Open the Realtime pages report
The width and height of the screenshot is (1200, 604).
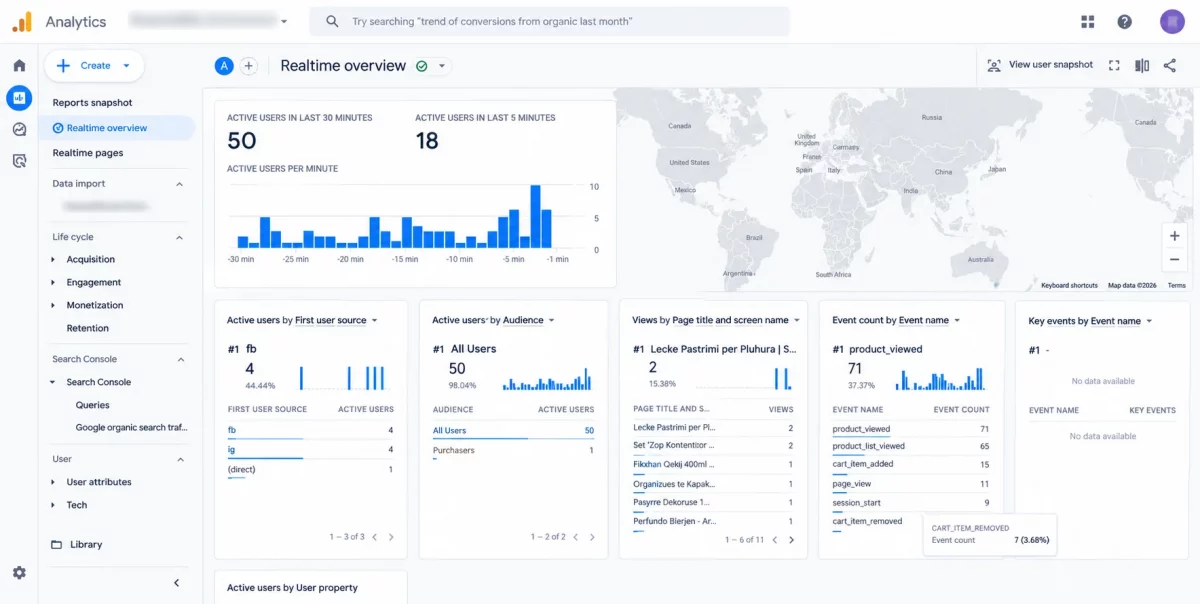pyautogui.click(x=88, y=153)
